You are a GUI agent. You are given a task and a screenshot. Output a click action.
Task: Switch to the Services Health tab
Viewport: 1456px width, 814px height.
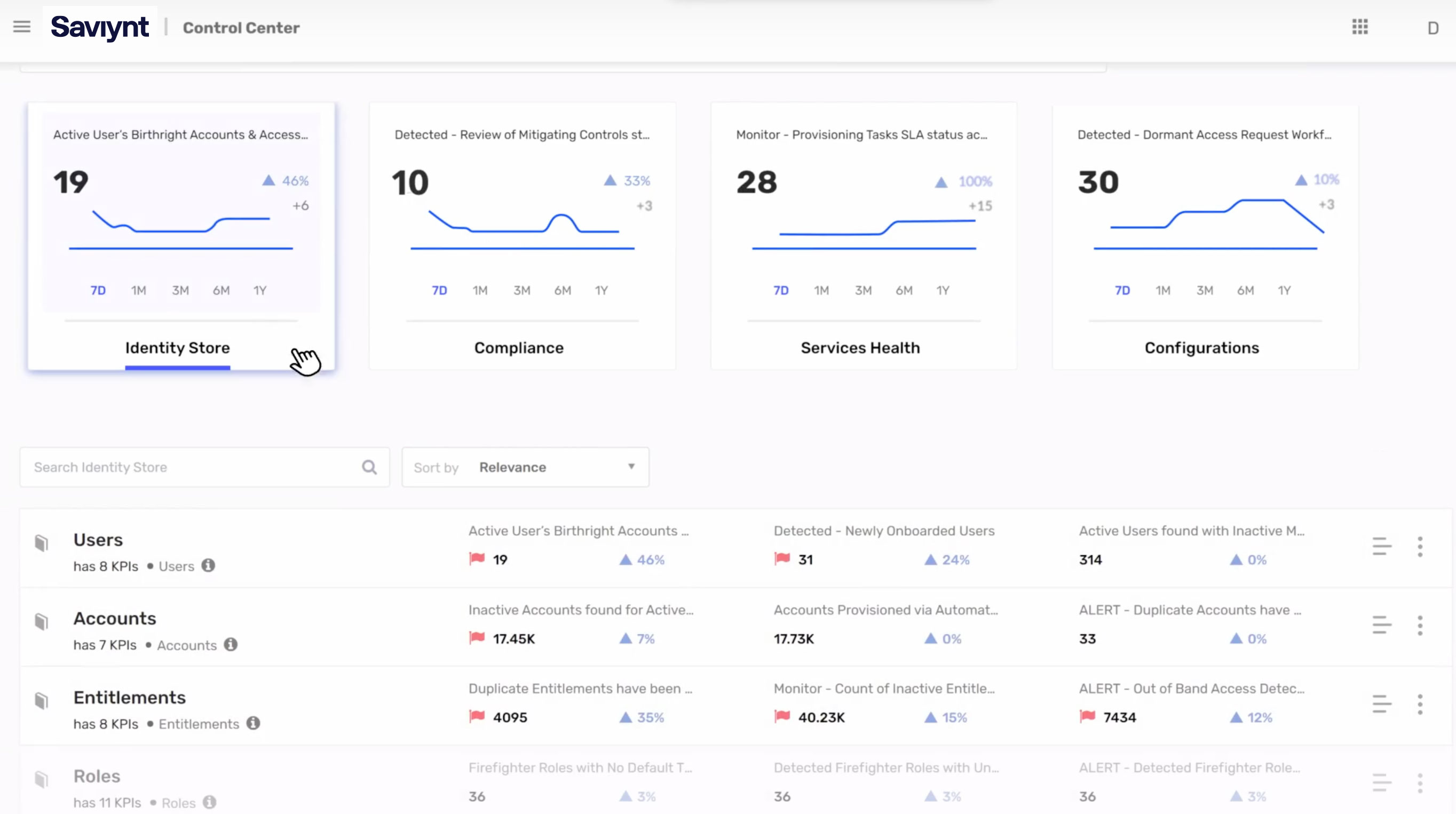point(860,348)
